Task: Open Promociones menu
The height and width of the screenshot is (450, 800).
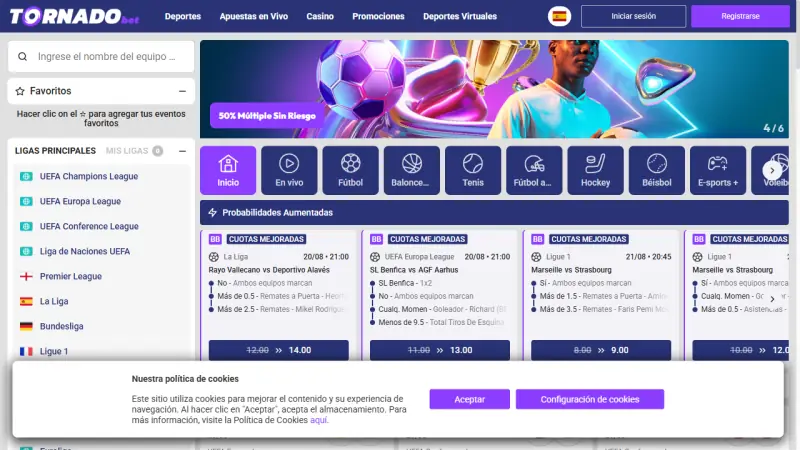Action: tap(378, 16)
